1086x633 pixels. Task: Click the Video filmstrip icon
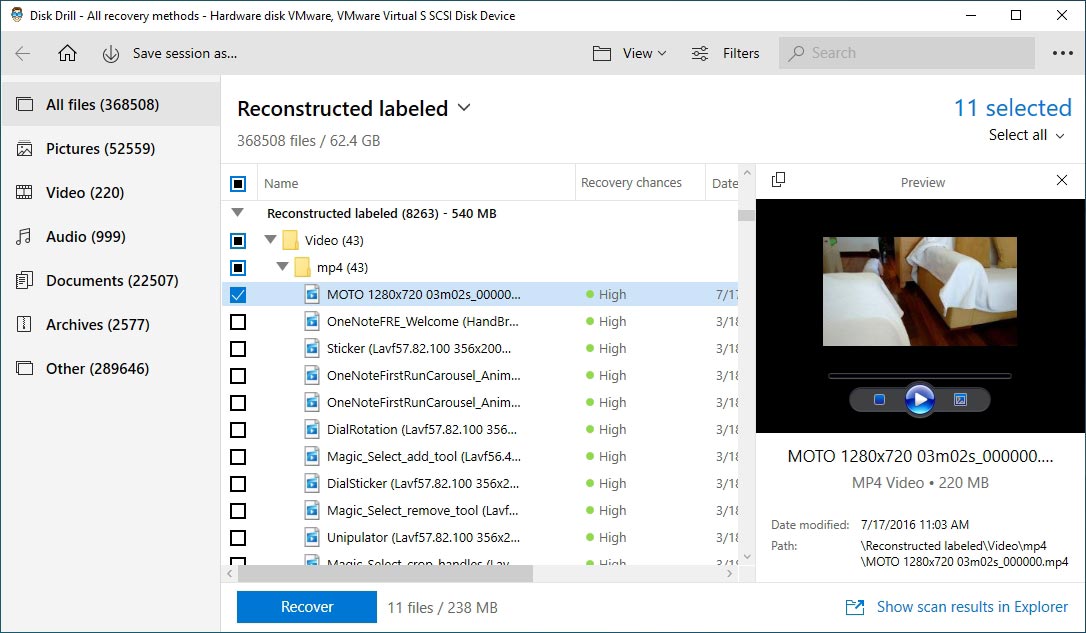24,193
